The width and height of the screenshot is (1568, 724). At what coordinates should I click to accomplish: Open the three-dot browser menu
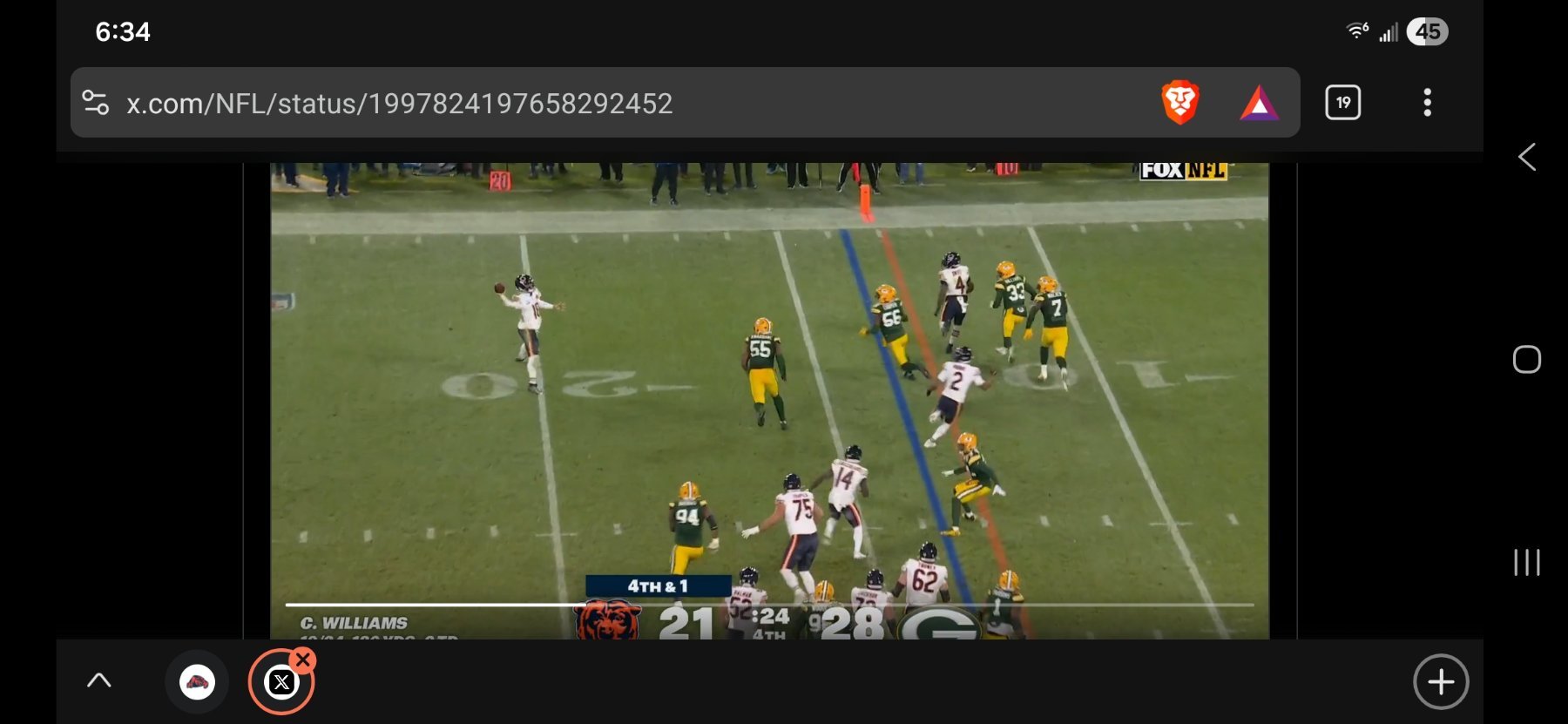pos(1426,103)
